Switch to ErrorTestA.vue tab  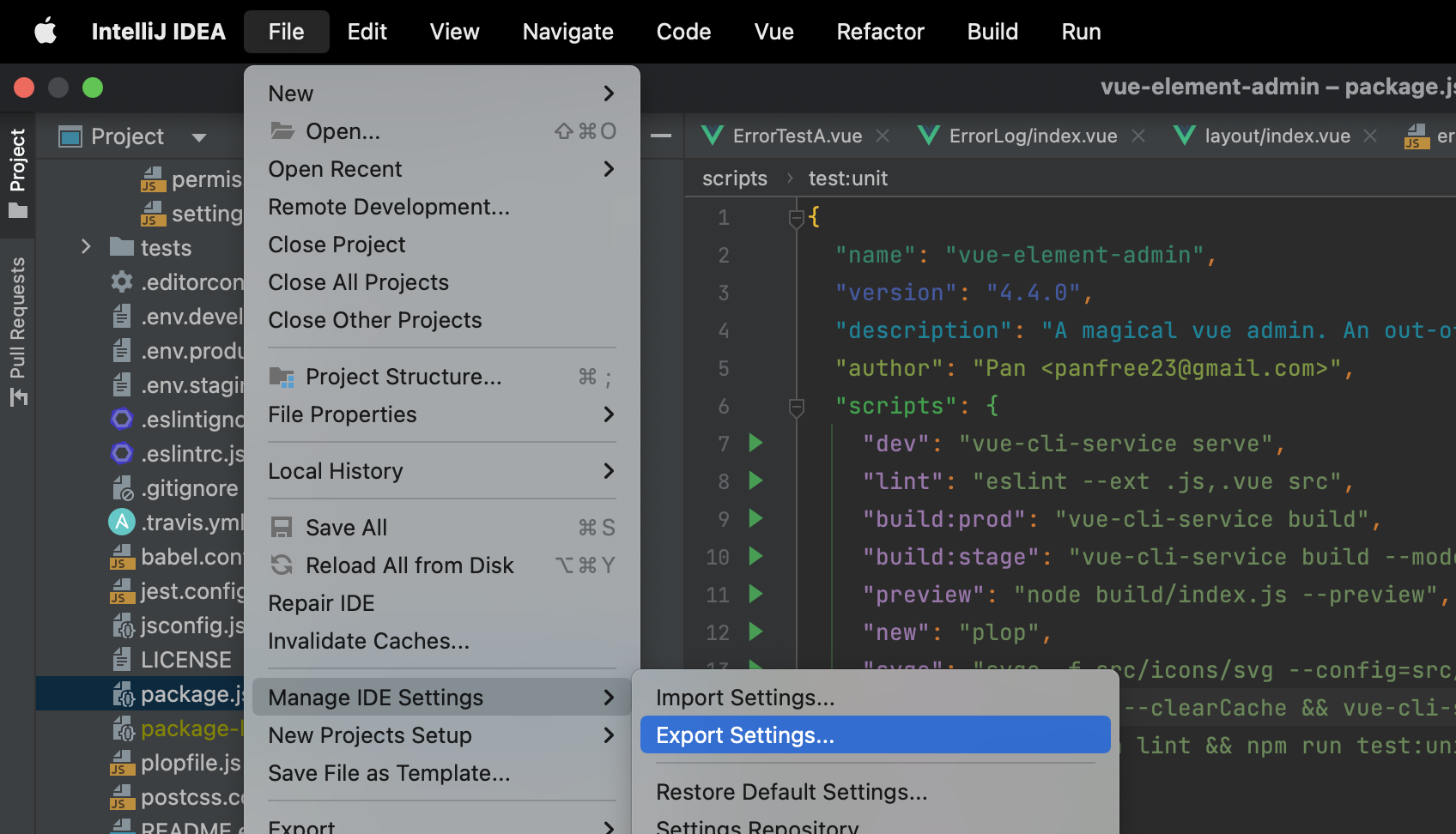797,136
